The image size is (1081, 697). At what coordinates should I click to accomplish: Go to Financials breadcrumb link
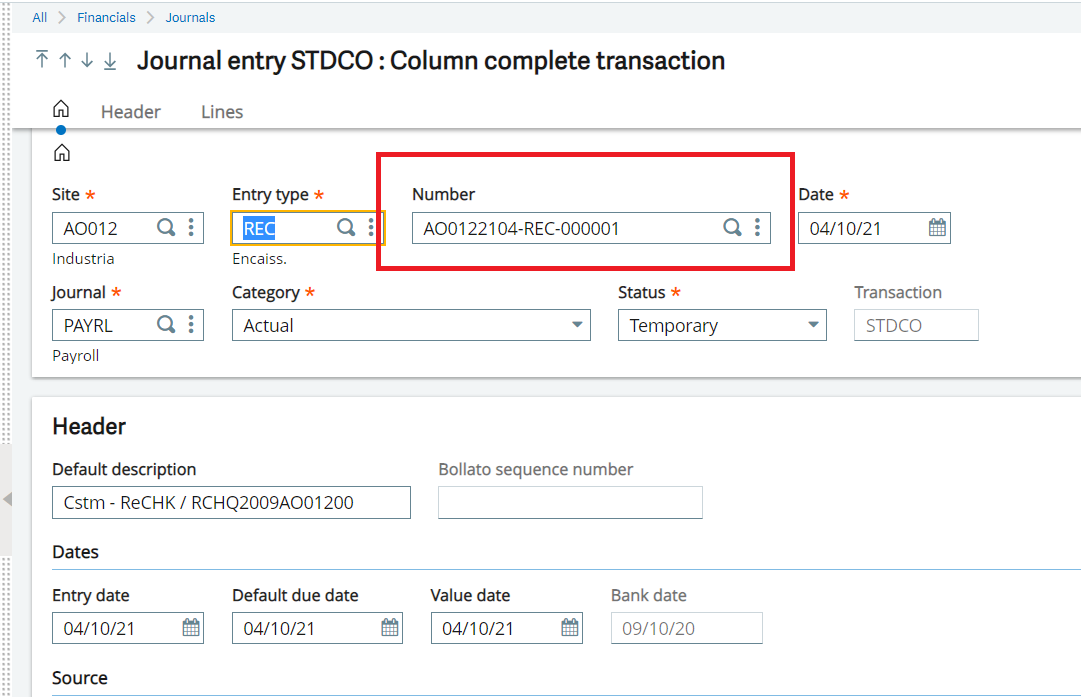[106, 17]
